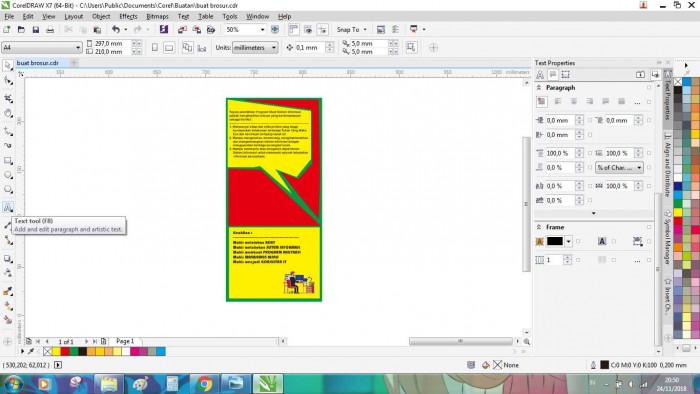Set paragraph alignment to Full Justify
Image resolution: width=700 pixels, height=394 pixels.
(605, 102)
